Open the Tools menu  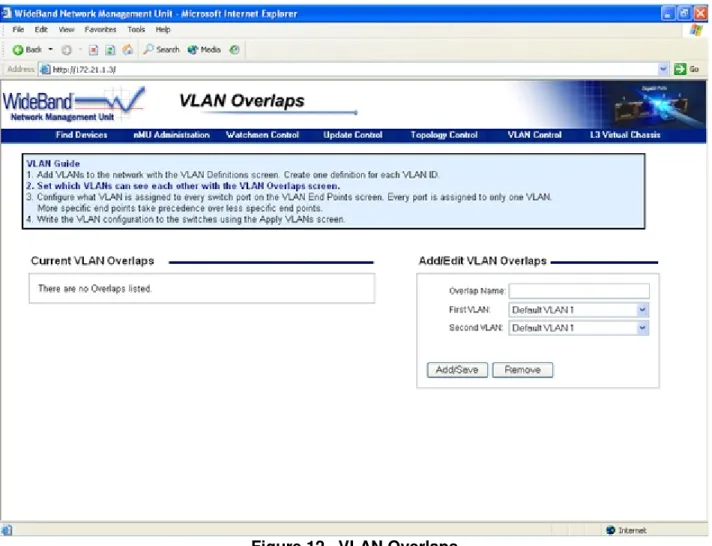coord(136,30)
